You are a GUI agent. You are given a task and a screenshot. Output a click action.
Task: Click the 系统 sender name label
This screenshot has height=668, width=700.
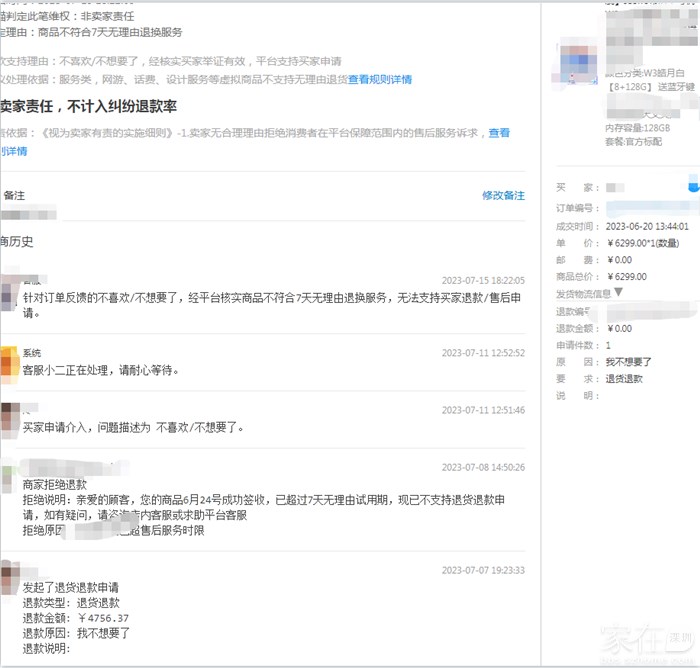pyautogui.click(x=32, y=353)
